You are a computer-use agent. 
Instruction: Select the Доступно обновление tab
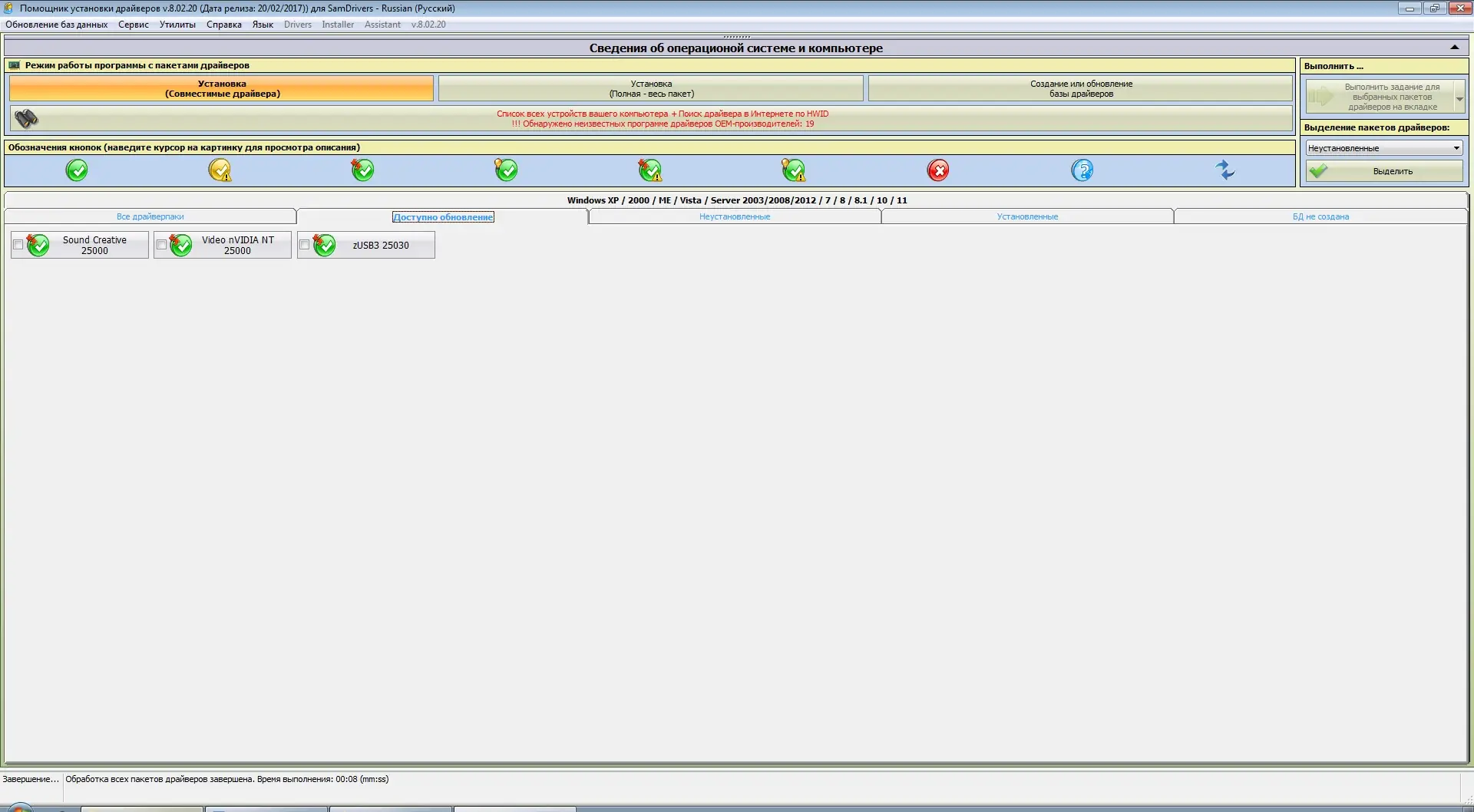(443, 217)
